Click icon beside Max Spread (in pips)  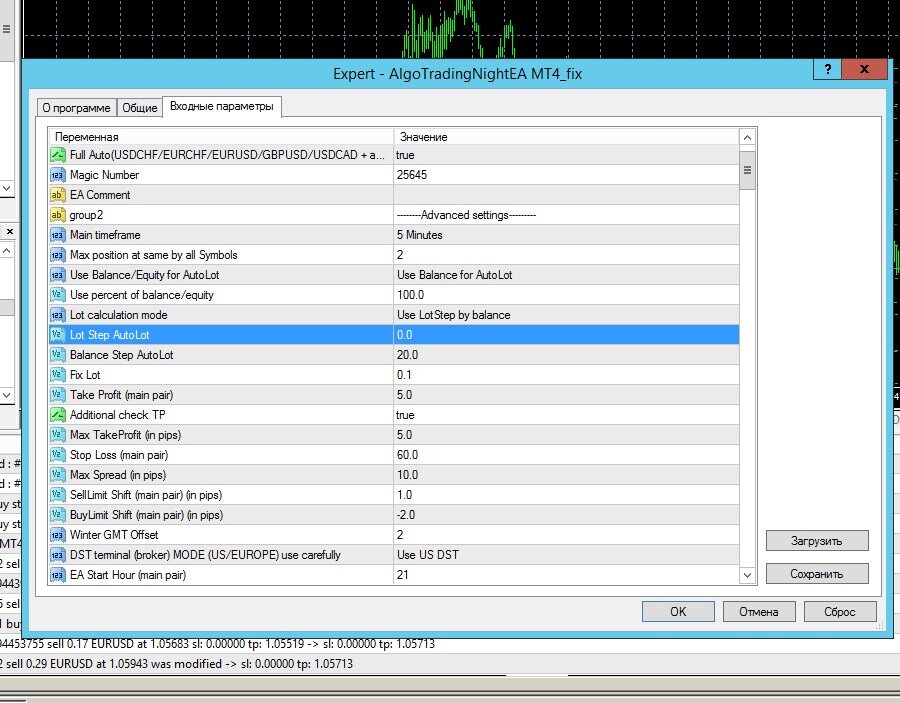[57, 475]
